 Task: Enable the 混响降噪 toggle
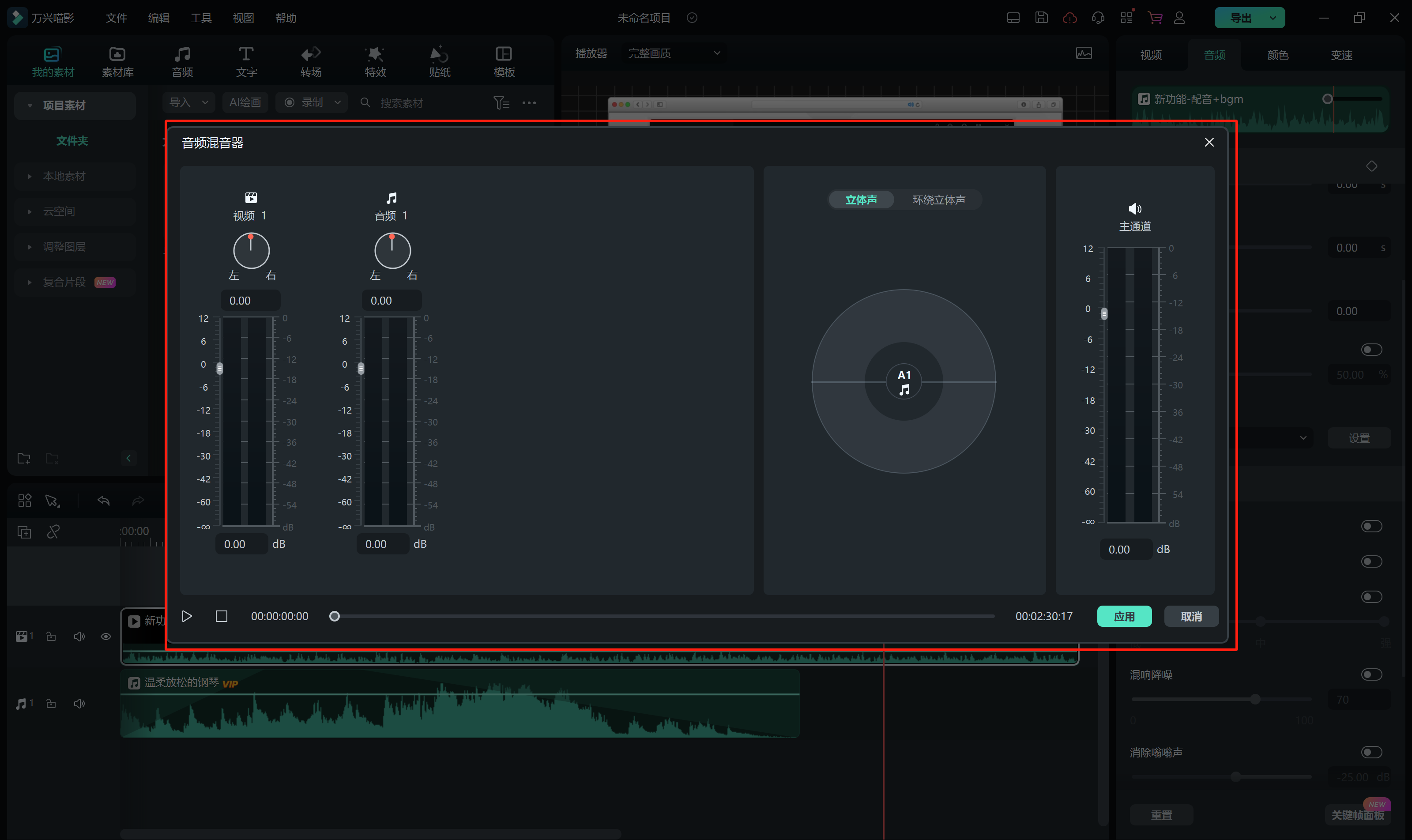(x=1371, y=674)
